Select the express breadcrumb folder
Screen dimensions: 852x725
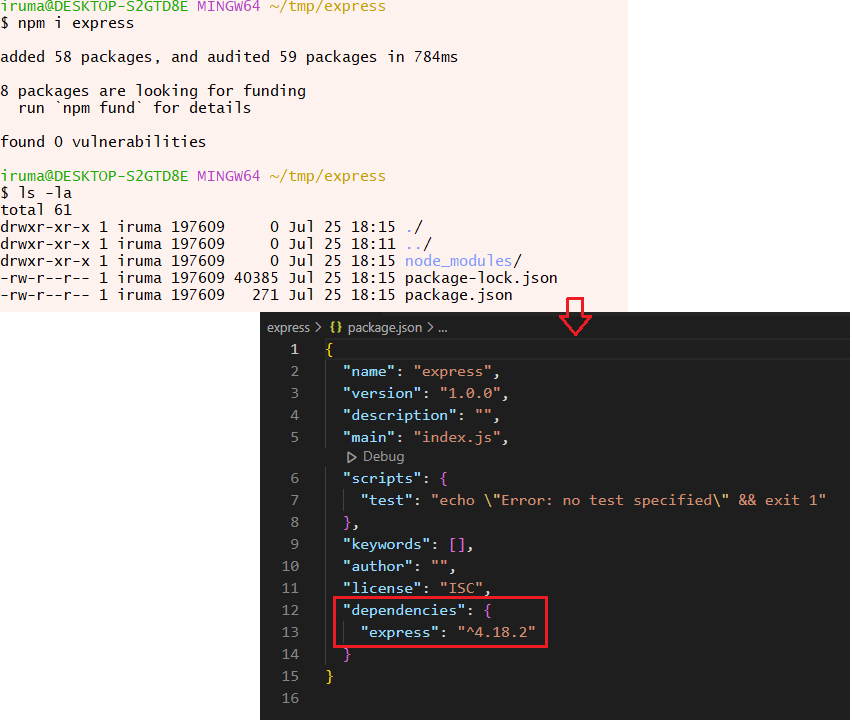tap(288, 328)
